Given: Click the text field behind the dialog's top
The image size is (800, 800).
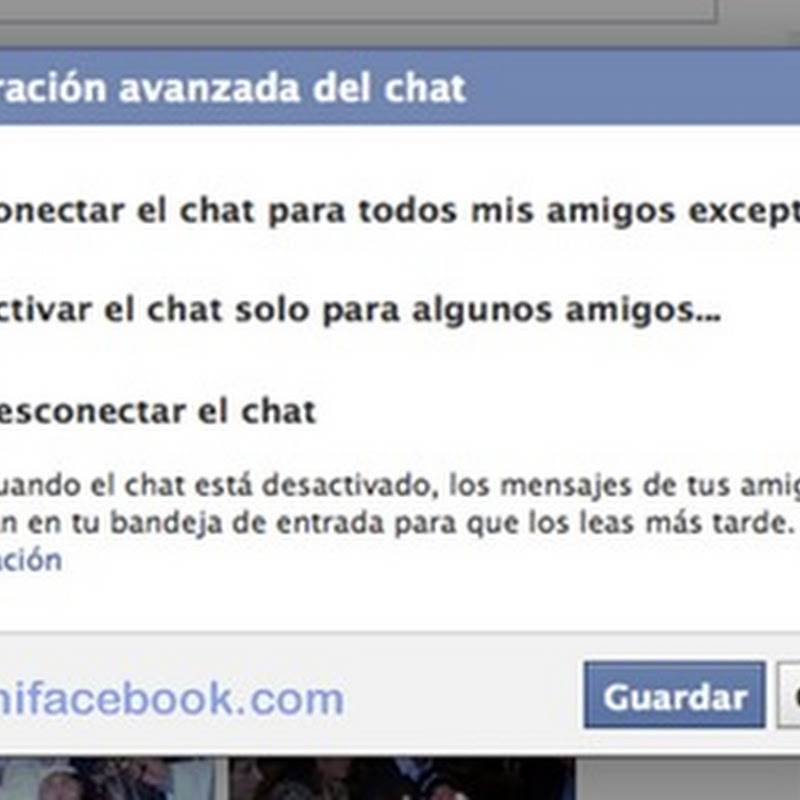Looking at the screenshot, I should (x=357, y=10).
